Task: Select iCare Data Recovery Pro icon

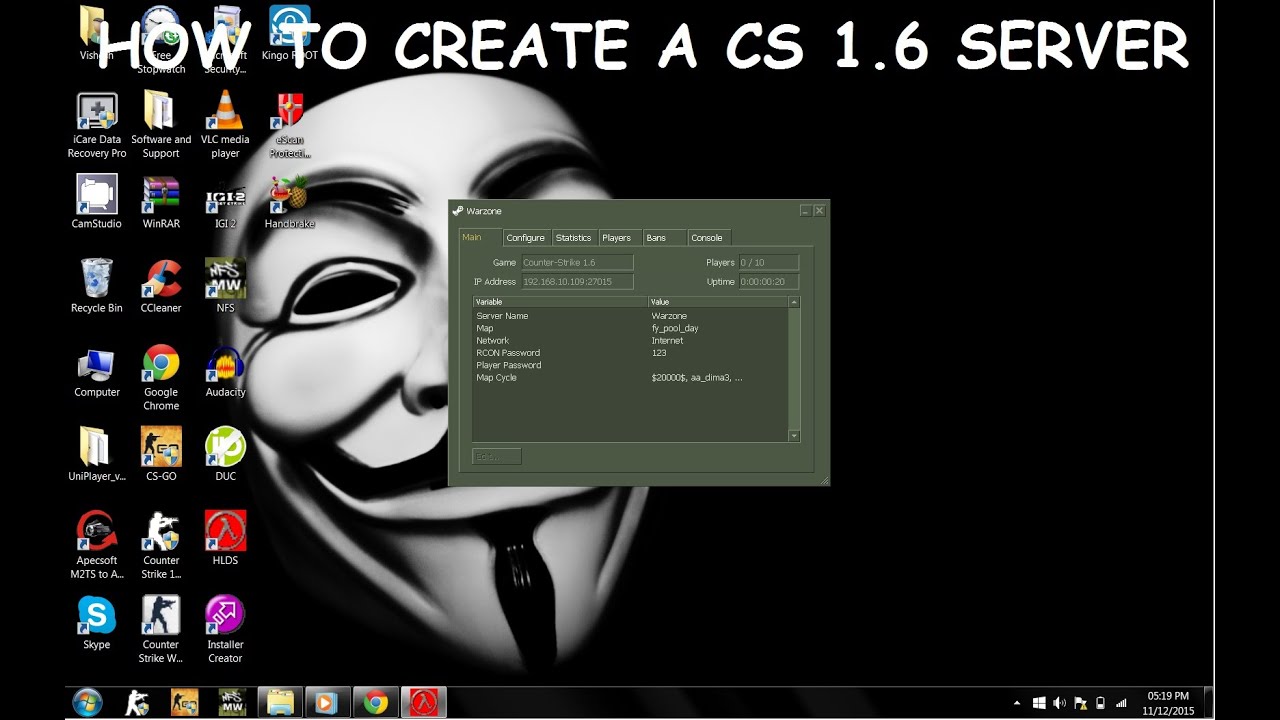Action: click(x=97, y=125)
